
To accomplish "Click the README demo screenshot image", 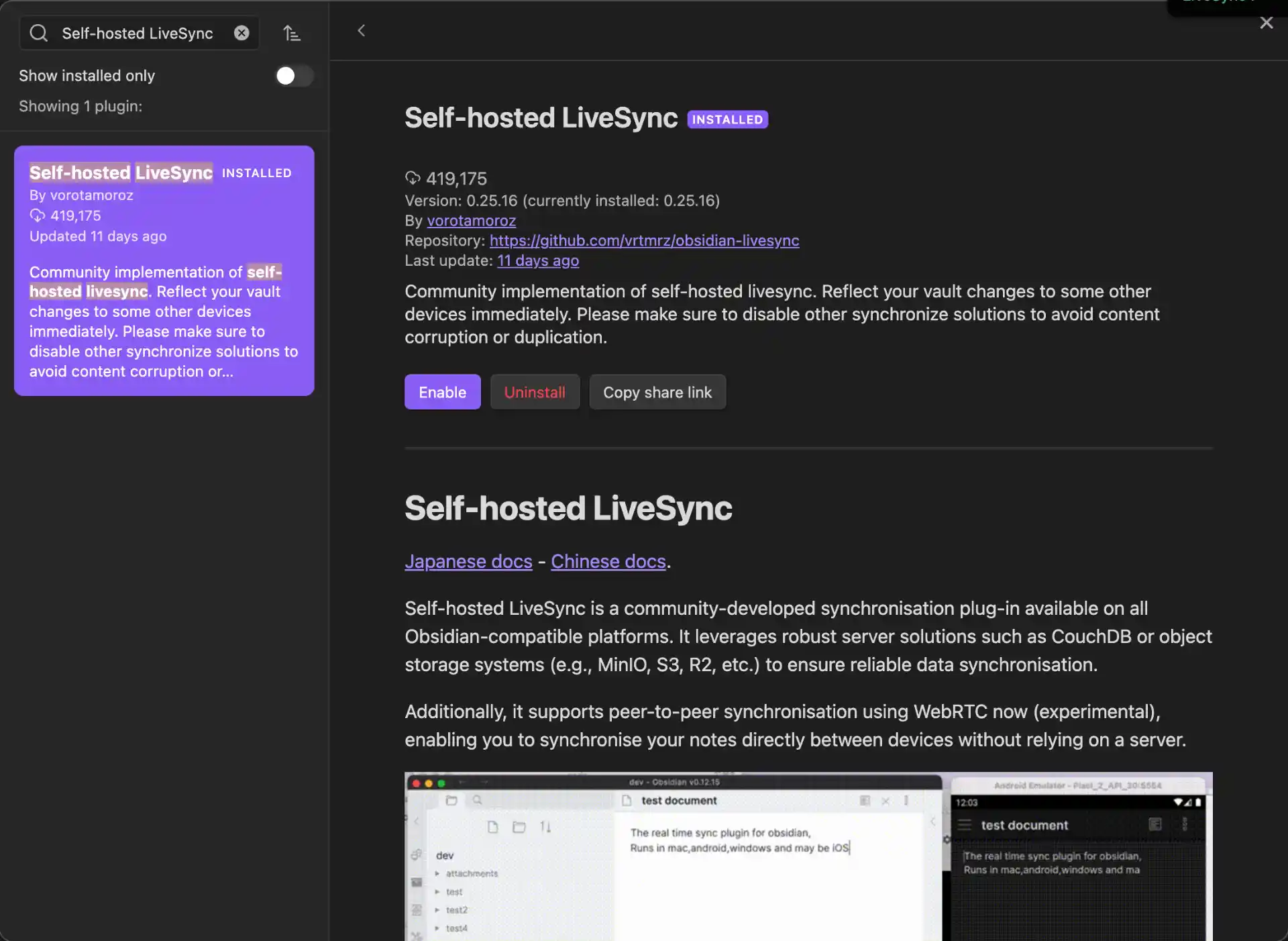I will pos(808,856).
